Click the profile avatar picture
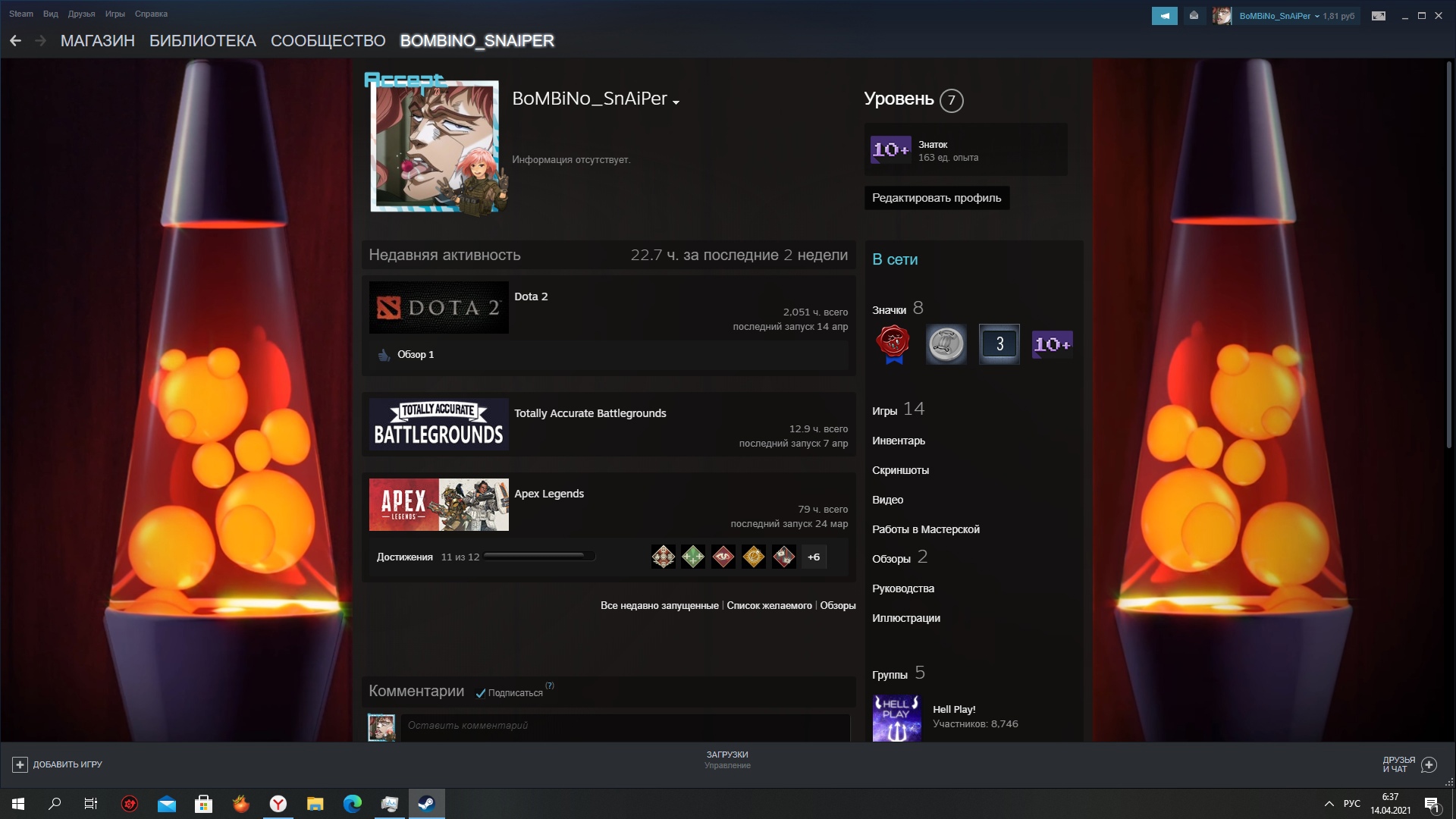This screenshot has height=819, width=1456. click(435, 146)
